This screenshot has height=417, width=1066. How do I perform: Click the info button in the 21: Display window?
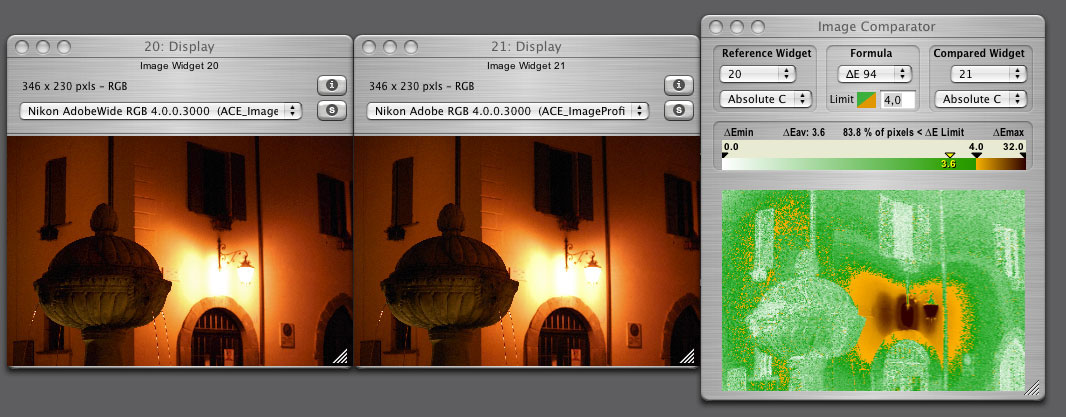click(x=678, y=86)
